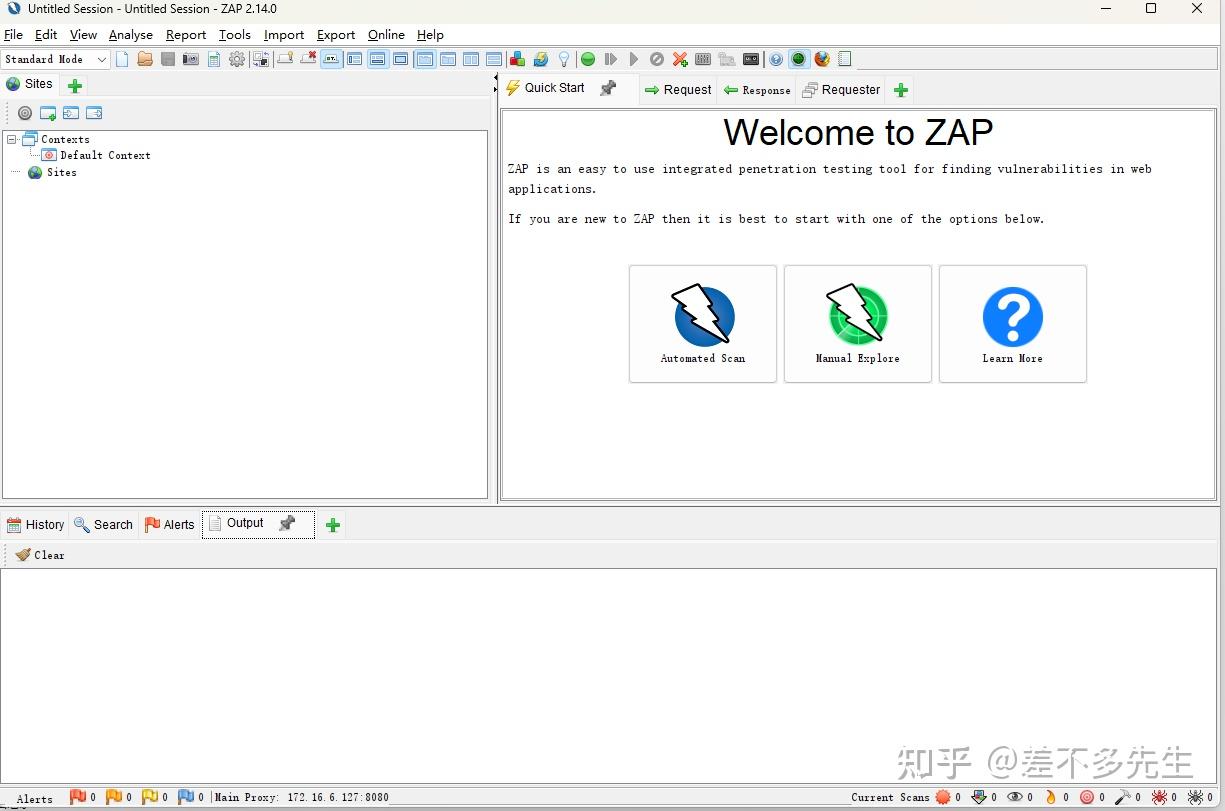
Task: Click the online help question mark icon
Action: [x=776, y=59]
